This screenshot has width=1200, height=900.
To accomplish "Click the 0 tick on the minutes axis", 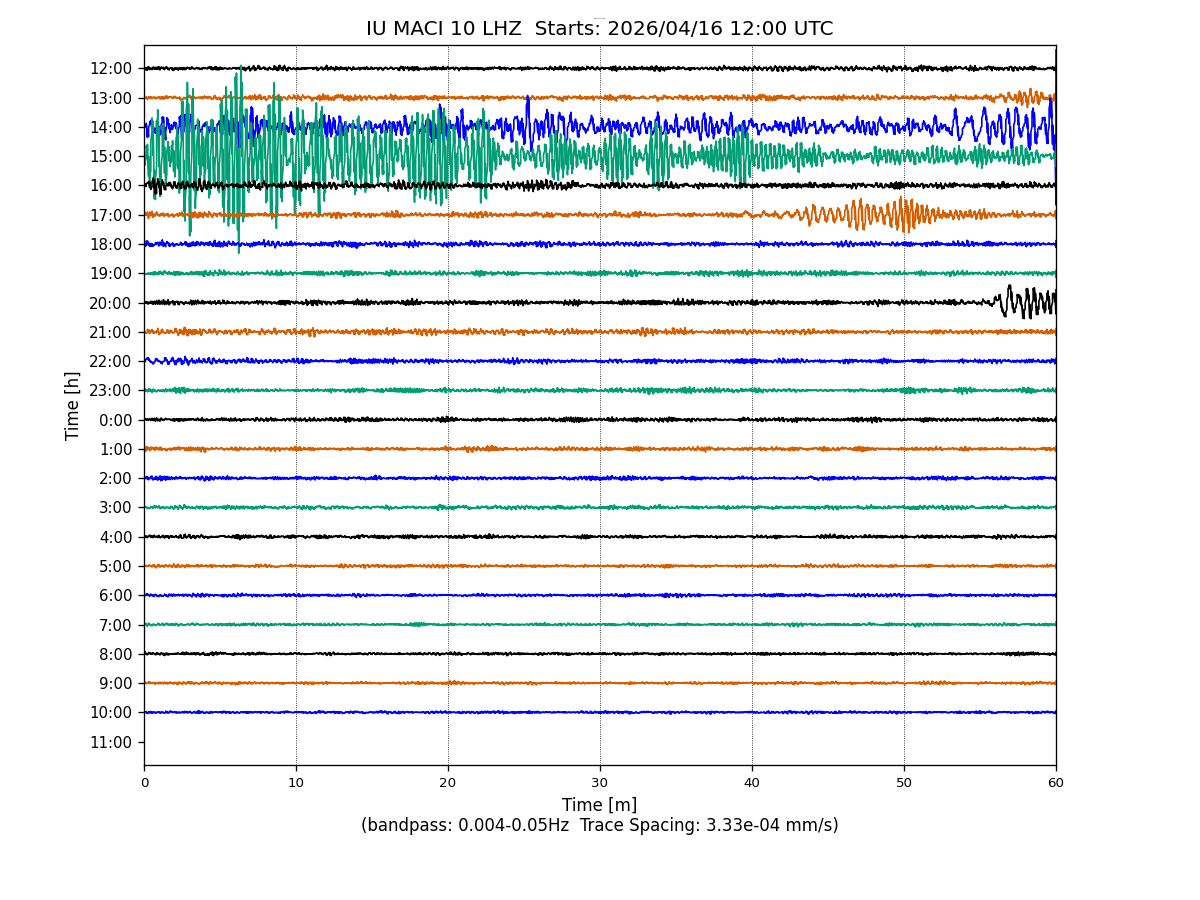I will 144,783.
